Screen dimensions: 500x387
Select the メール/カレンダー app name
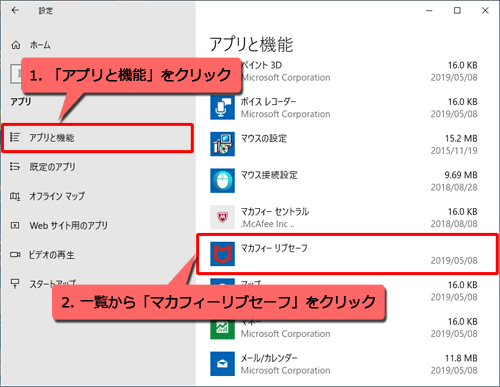coord(269,358)
